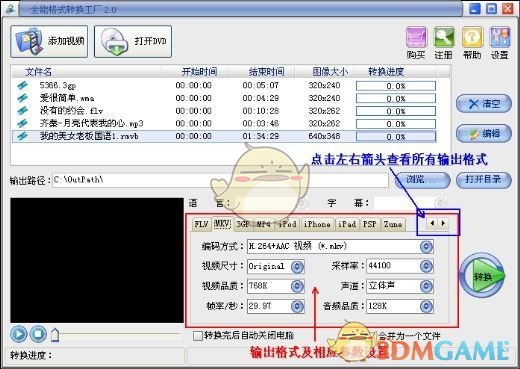Click the preview stop button
This screenshot has height=369, width=520.
(x=38, y=334)
